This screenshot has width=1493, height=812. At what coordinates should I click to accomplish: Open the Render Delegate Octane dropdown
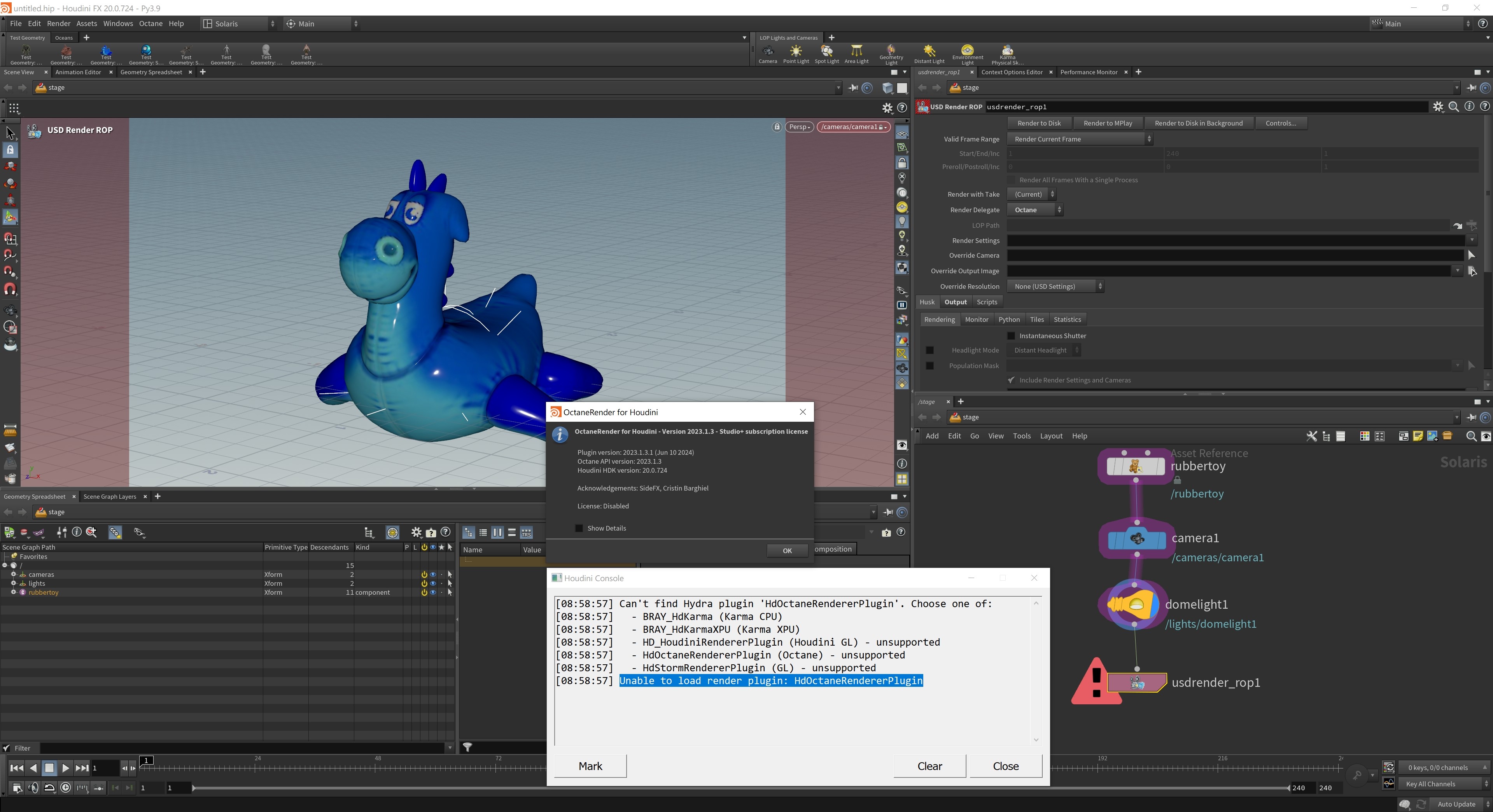click(x=1036, y=210)
